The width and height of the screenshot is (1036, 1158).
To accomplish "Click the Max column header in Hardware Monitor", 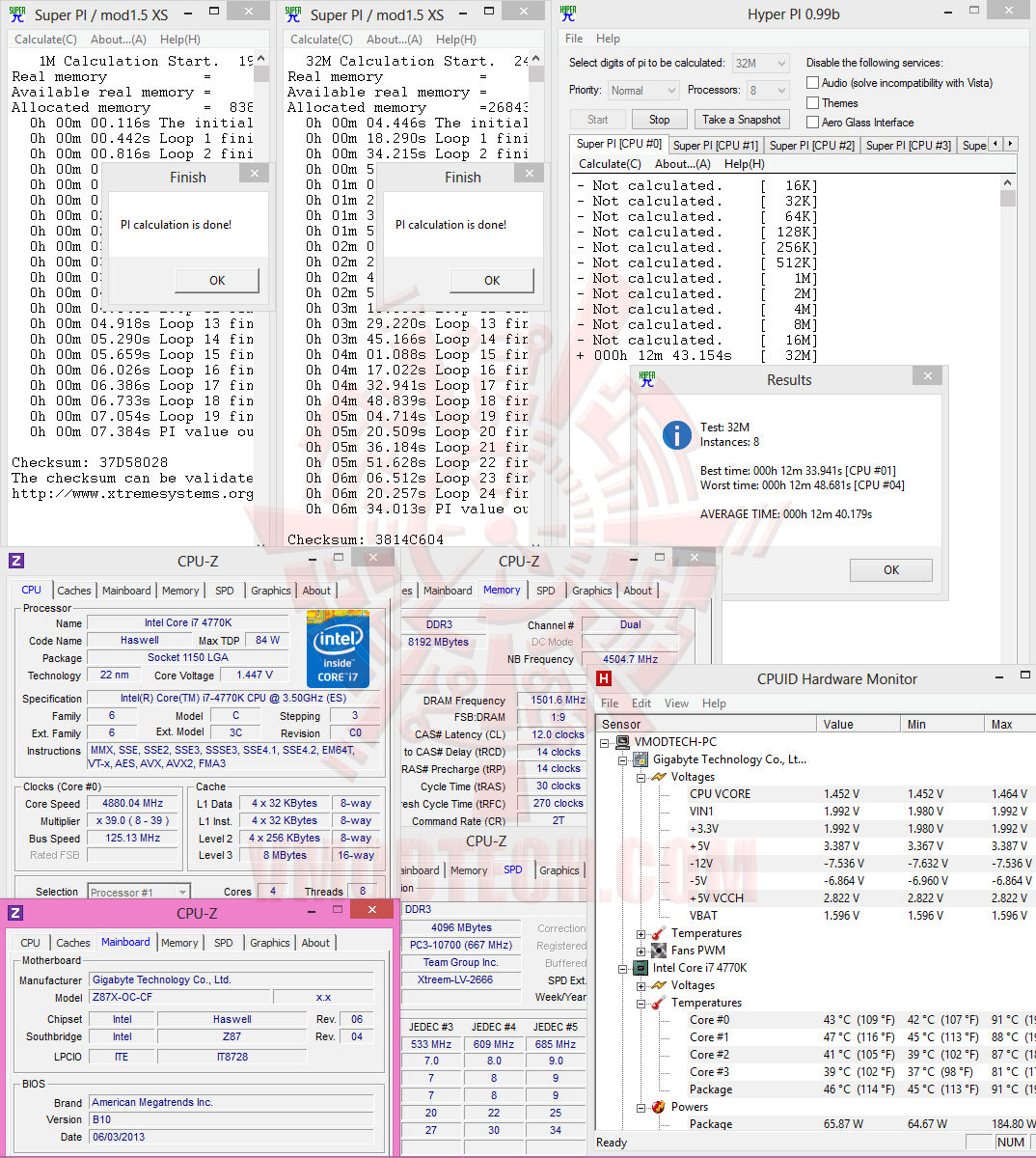I will point(1010,724).
